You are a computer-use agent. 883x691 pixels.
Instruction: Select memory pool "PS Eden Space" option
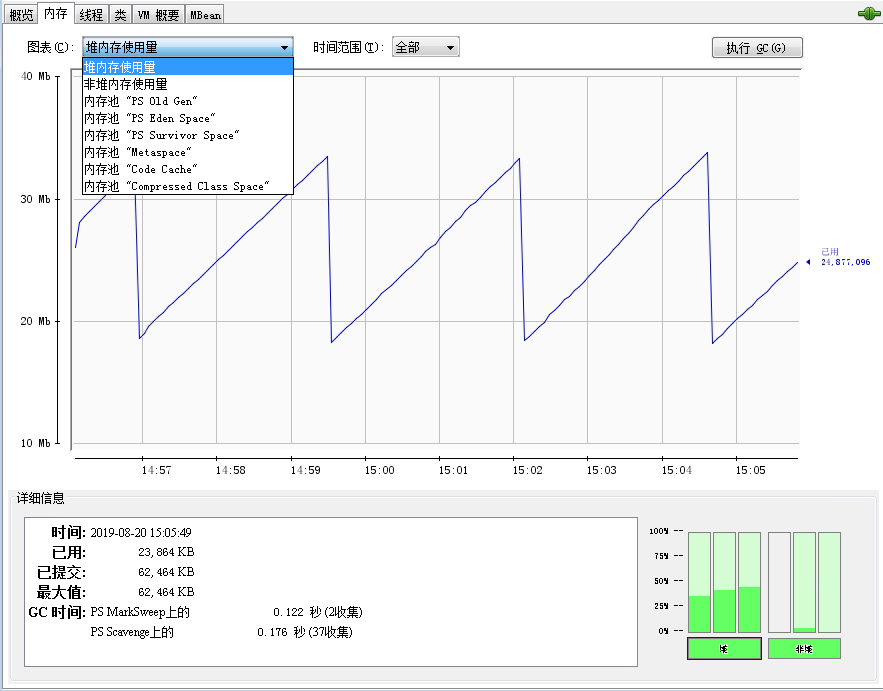(x=188, y=118)
